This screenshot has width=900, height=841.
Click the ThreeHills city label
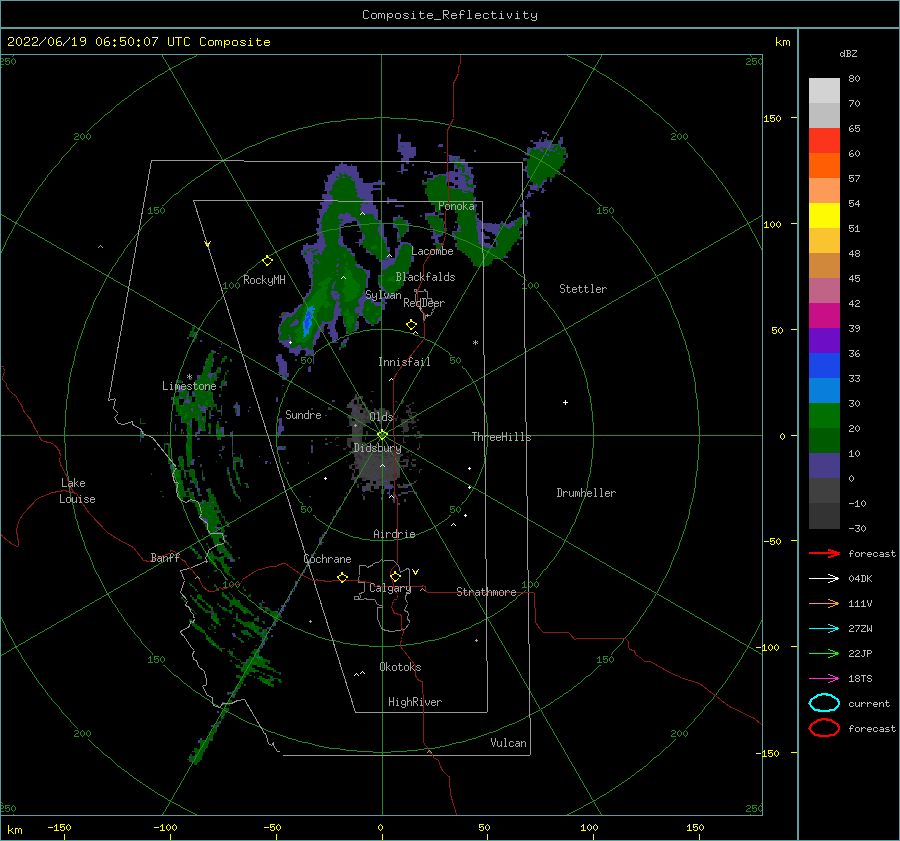[x=502, y=437]
